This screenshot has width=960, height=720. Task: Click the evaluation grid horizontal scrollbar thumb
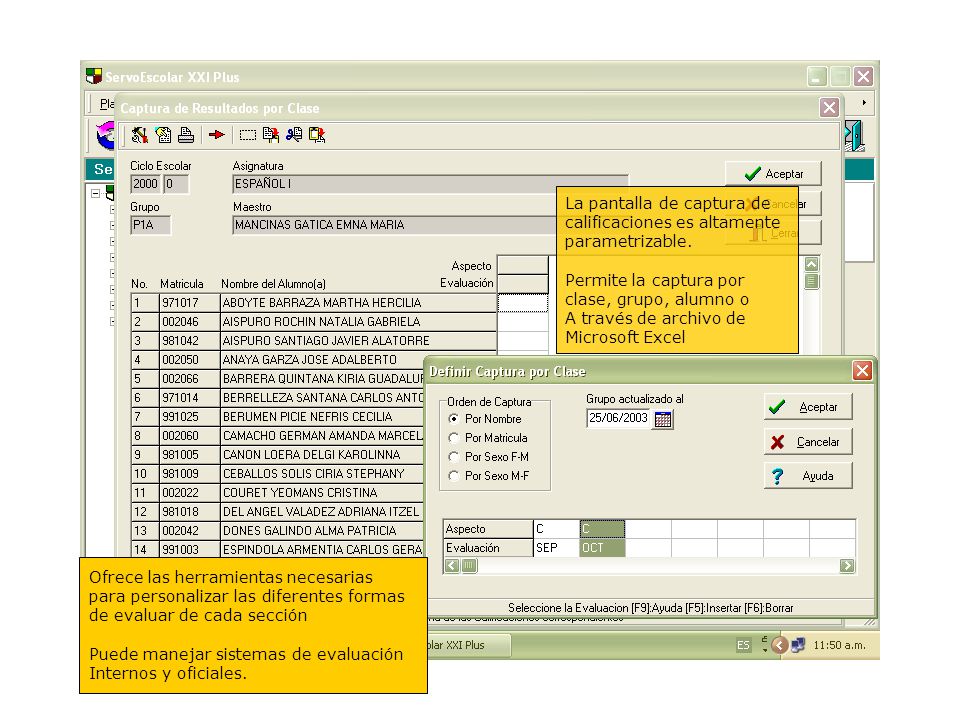click(x=469, y=566)
